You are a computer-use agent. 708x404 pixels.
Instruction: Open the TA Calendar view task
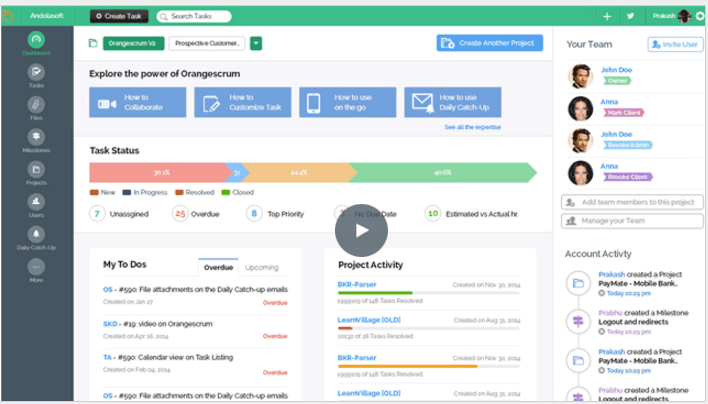coord(168,358)
